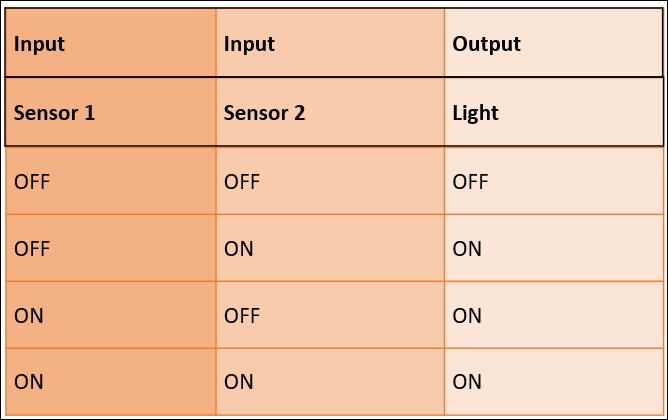Click Light ON cell in third data row
Viewport: 668px width, 420px height.
553,315
